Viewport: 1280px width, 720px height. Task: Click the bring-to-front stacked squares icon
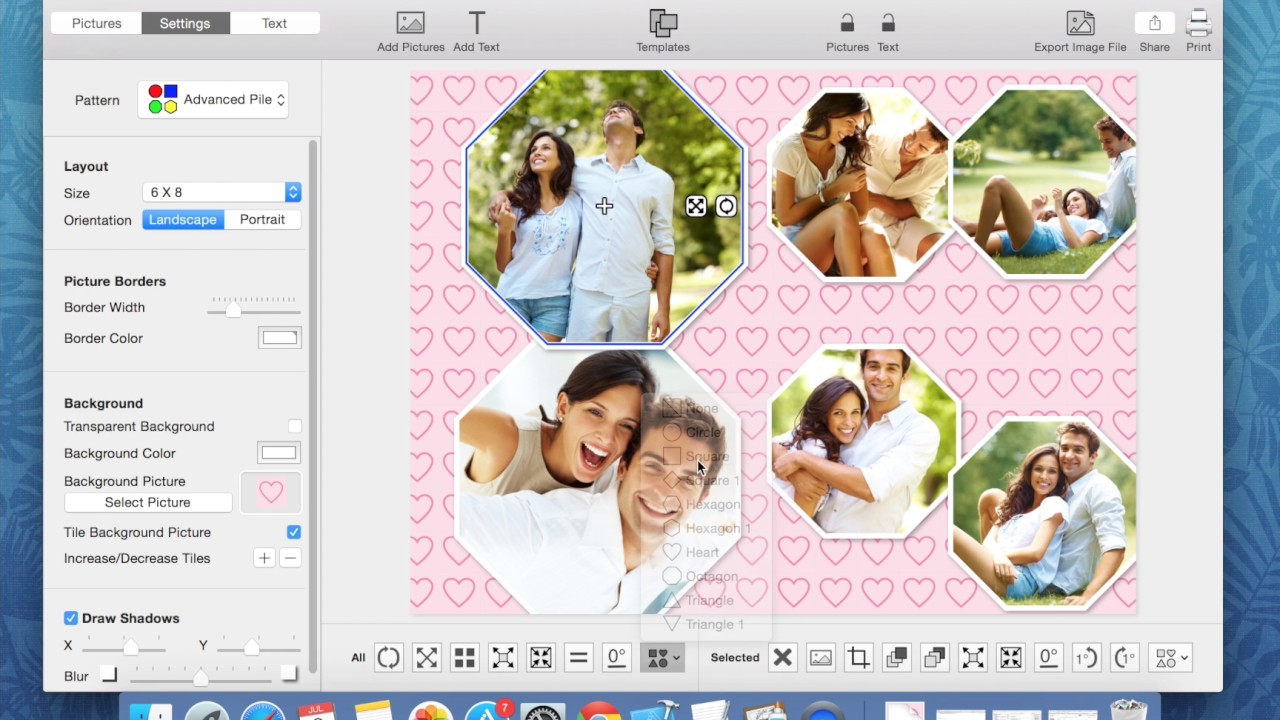pyautogui.click(x=896, y=657)
